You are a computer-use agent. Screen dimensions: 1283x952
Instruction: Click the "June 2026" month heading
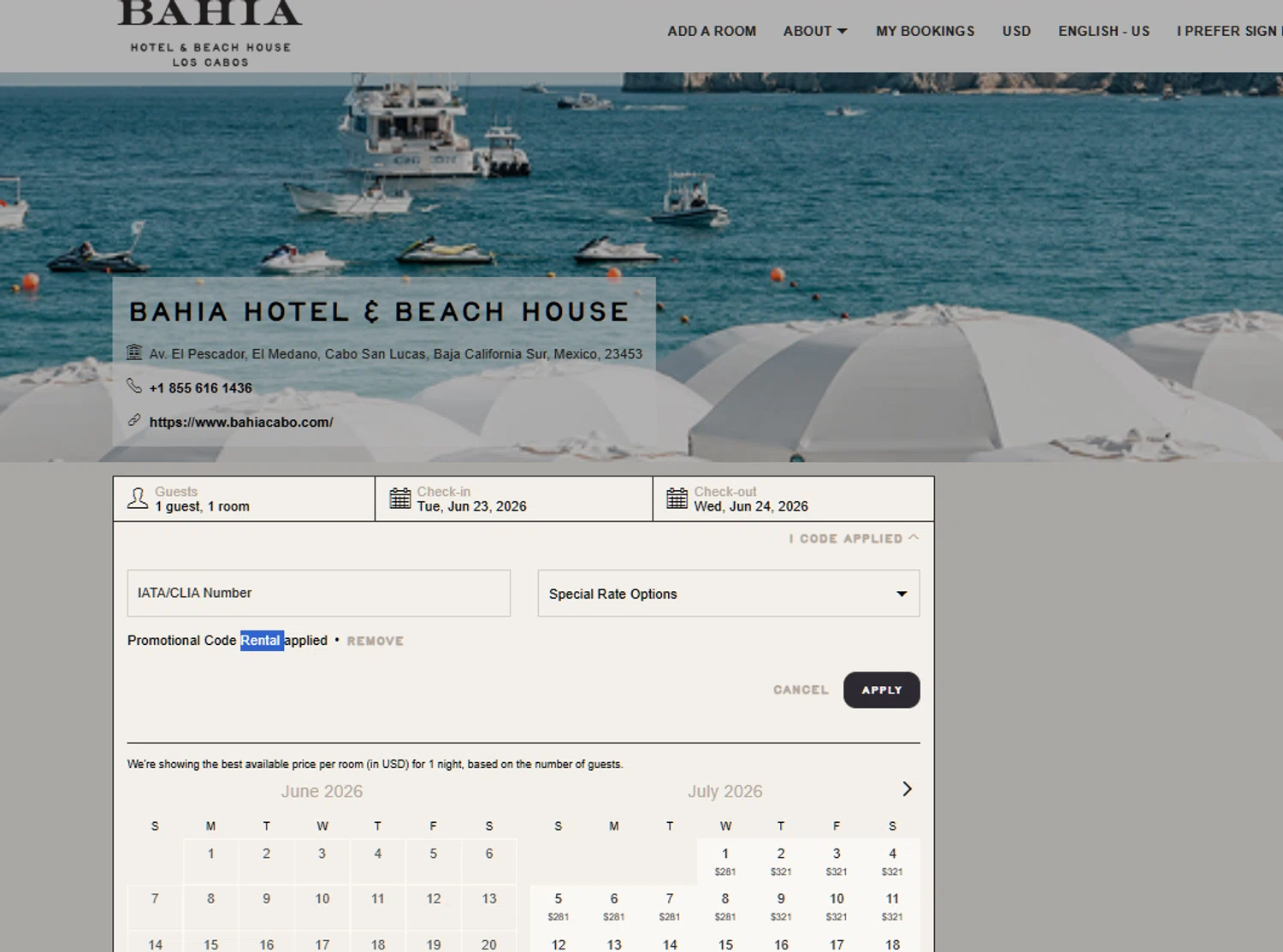(322, 791)
